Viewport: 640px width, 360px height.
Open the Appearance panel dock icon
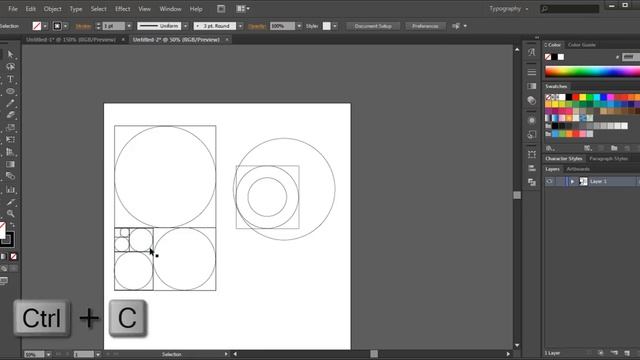tap(531, 120)
